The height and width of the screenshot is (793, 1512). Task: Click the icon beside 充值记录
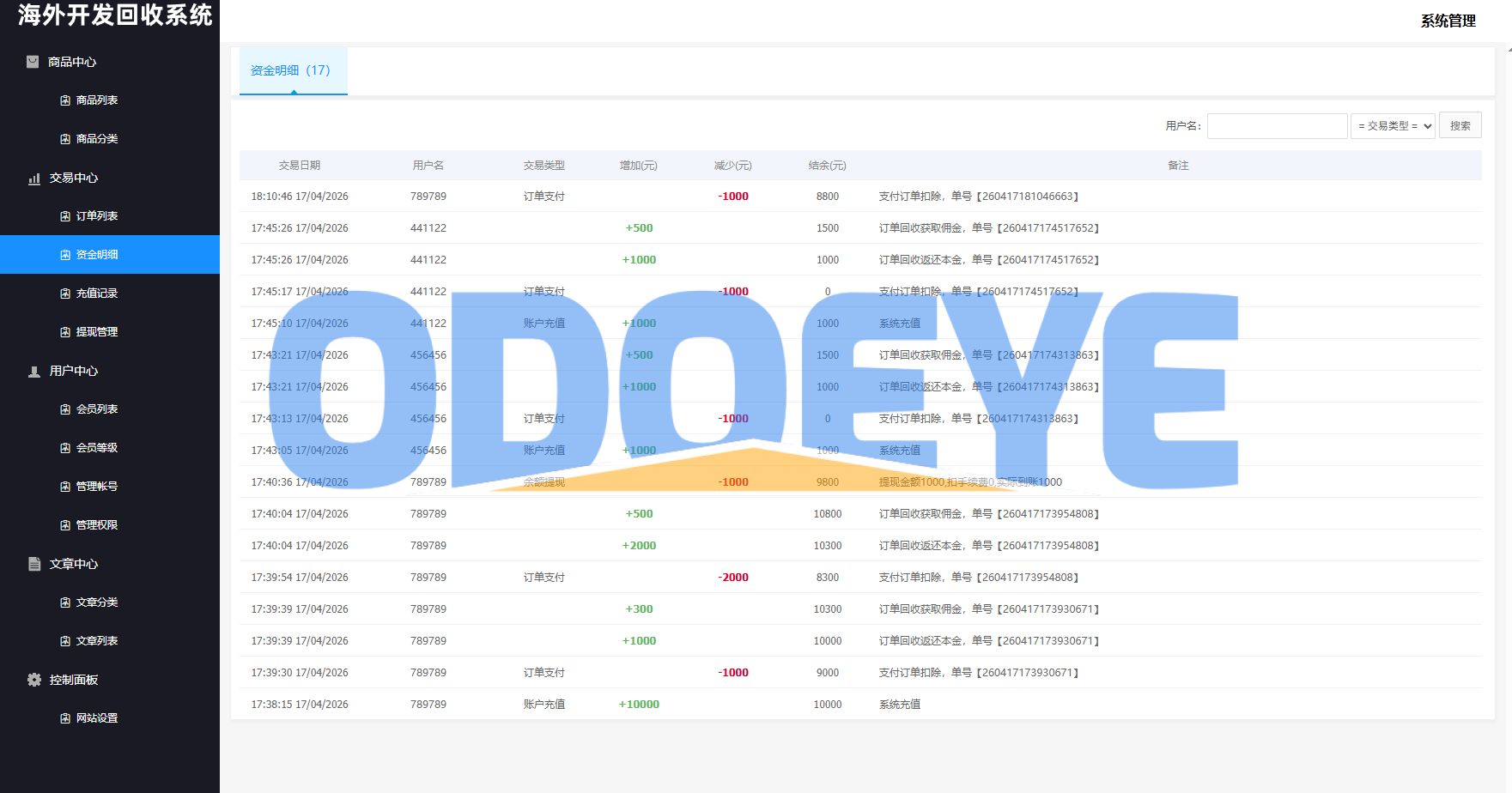(65, 294)
